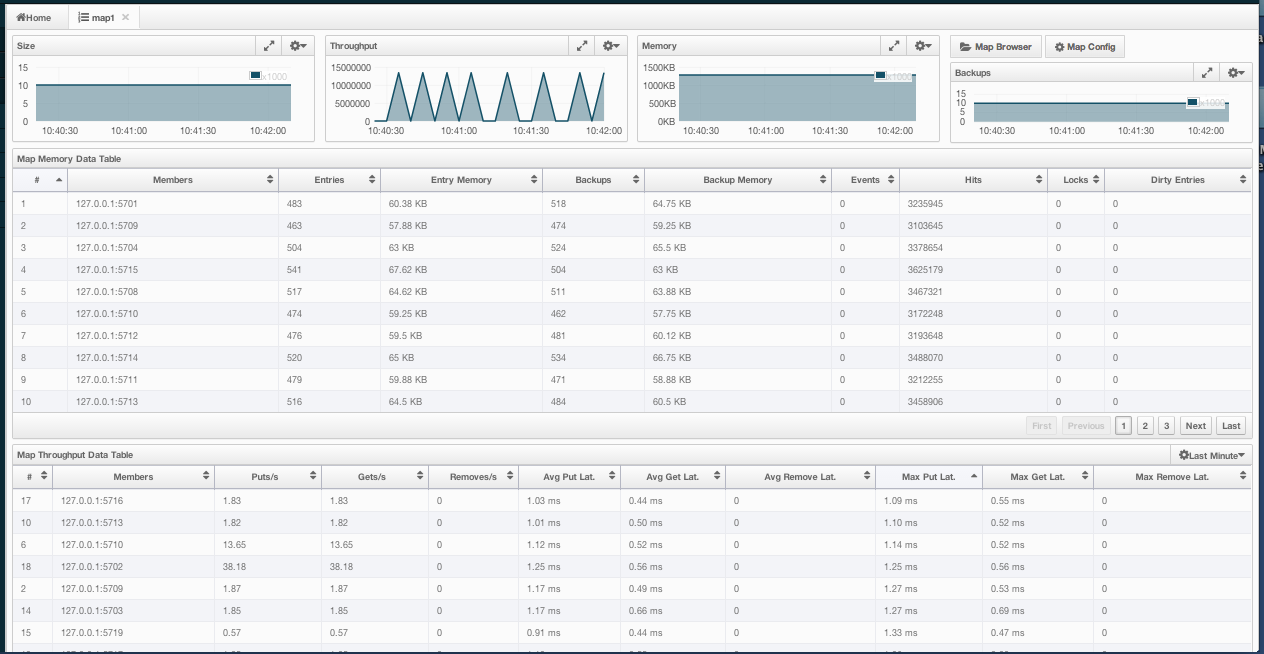Open Throughput chart gear settings menu
Screen dimensions: 1264x654
611,46
